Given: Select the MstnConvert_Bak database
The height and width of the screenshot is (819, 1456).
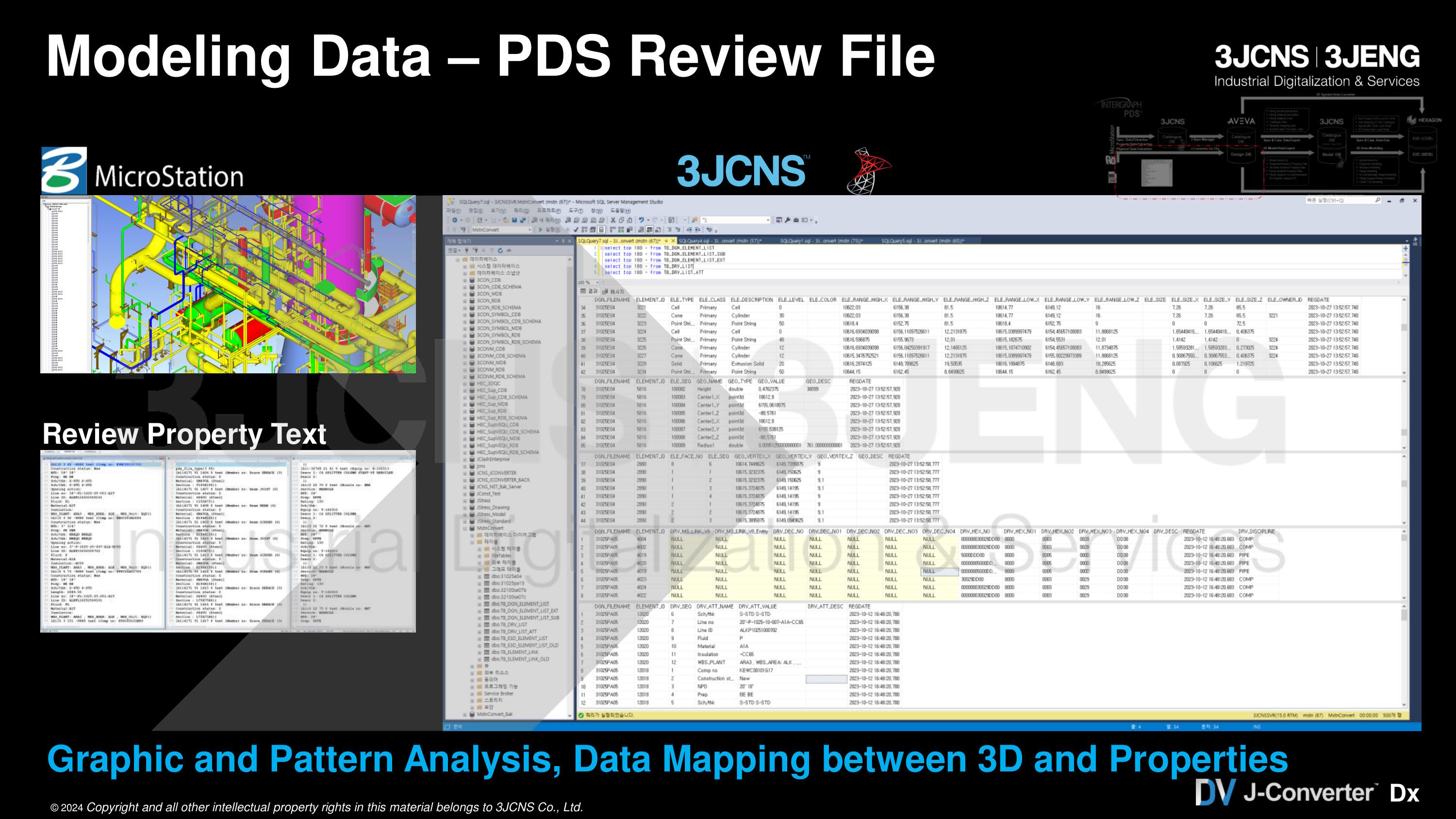Looking at the screenshot, I should [x=495, y=715].
